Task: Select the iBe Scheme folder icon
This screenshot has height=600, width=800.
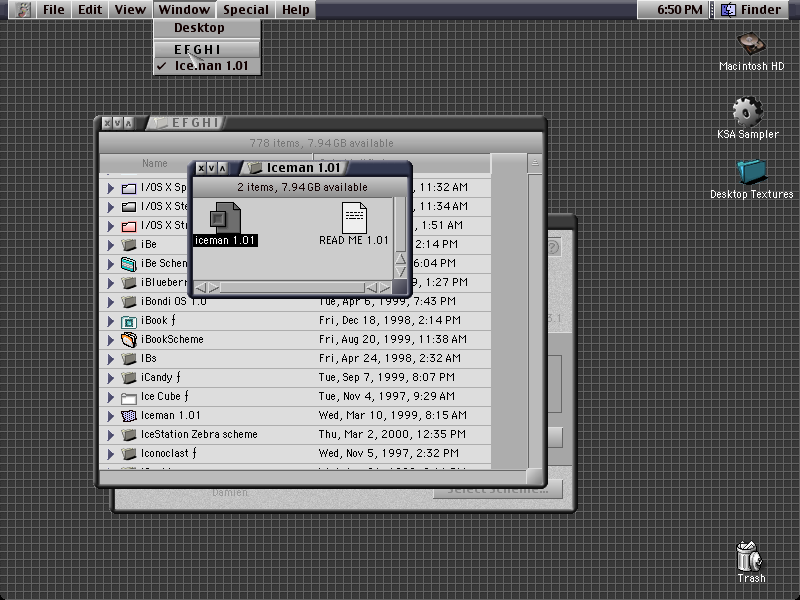Action: 129,264
